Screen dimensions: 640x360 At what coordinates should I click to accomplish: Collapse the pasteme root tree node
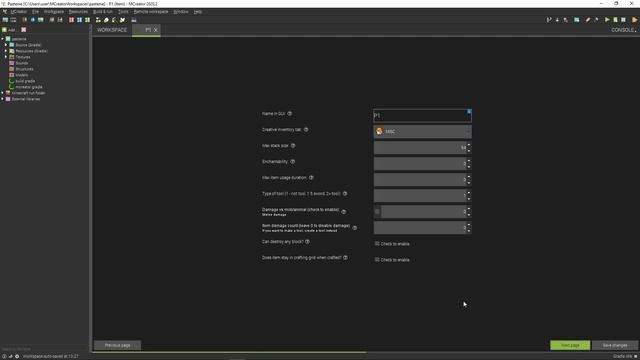3,39
